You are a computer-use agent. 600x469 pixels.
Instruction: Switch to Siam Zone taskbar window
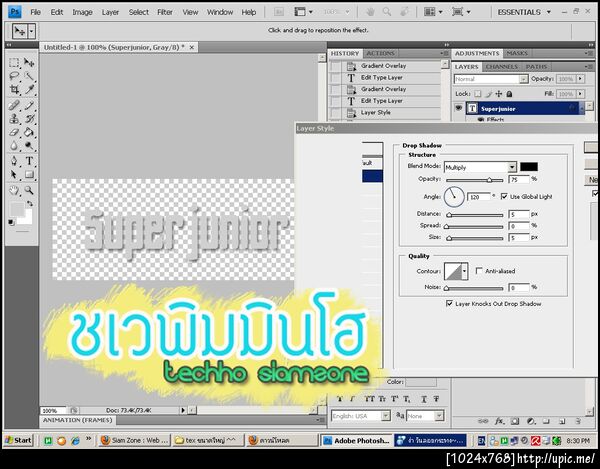134,440
